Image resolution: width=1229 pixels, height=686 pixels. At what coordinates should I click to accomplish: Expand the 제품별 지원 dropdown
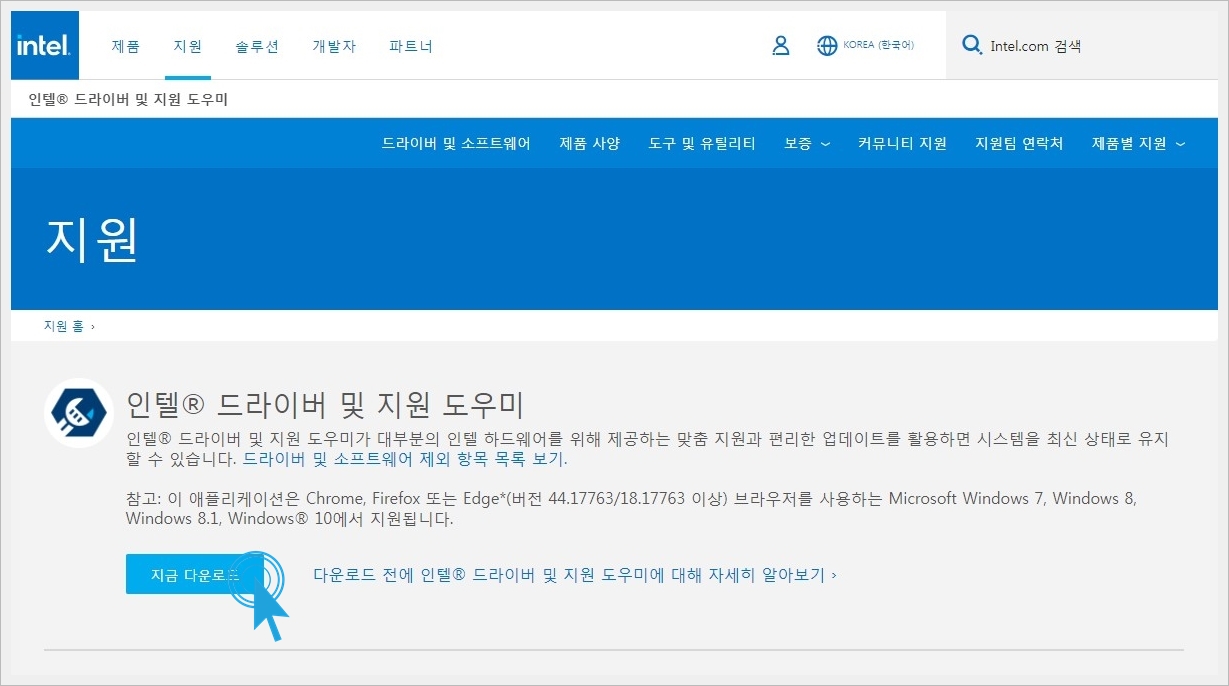[1139, 143]
